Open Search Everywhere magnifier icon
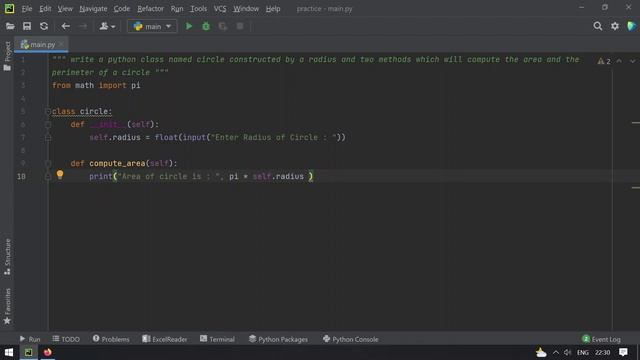 598,27
